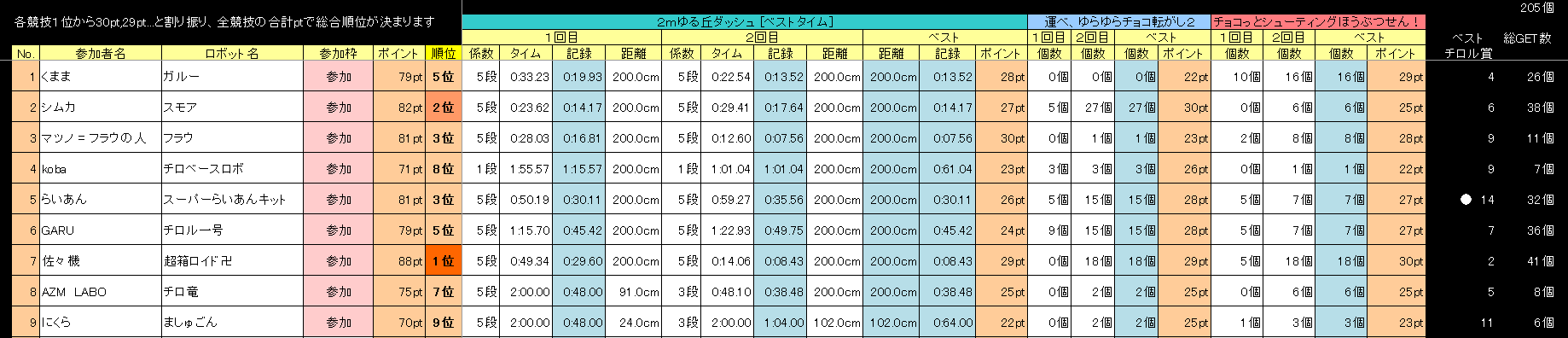Select the 運べ、ゆらゆらチョコ転がし2 header
Screen dimensions: 1568x338
pyautogui.click(x=1119, y=22)
